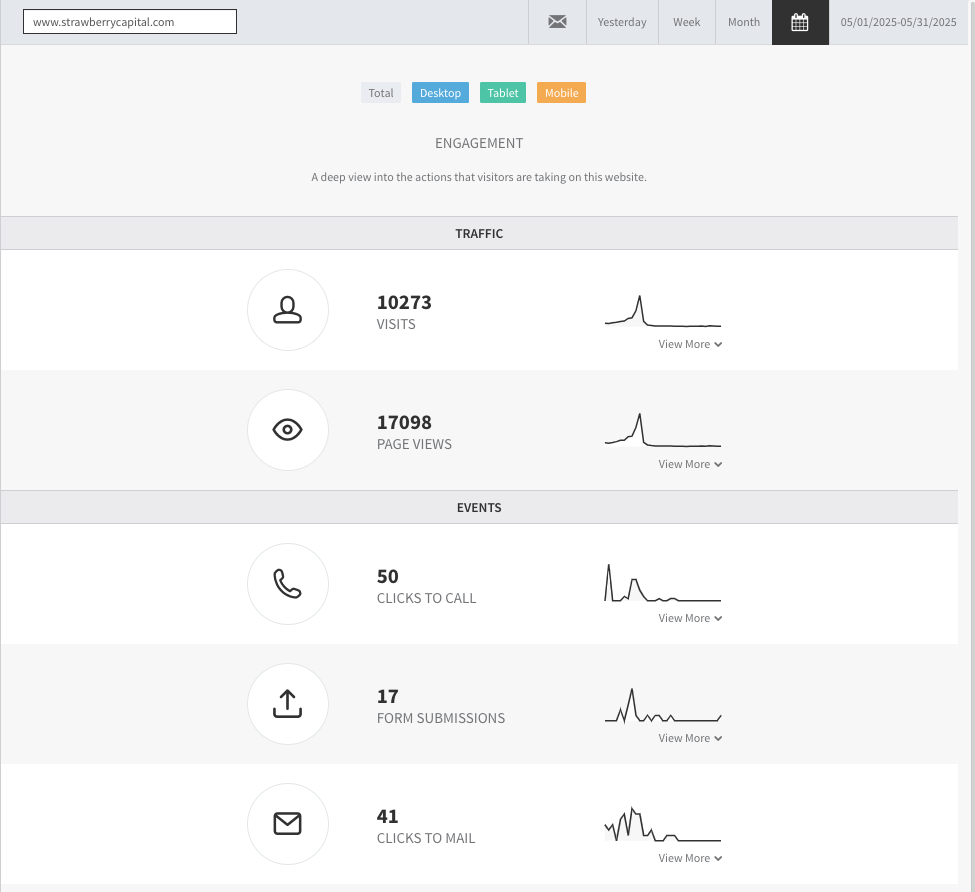Expand View More under Clicks to Call
Screen dimensions: 975x892
[x=690, y=618]
